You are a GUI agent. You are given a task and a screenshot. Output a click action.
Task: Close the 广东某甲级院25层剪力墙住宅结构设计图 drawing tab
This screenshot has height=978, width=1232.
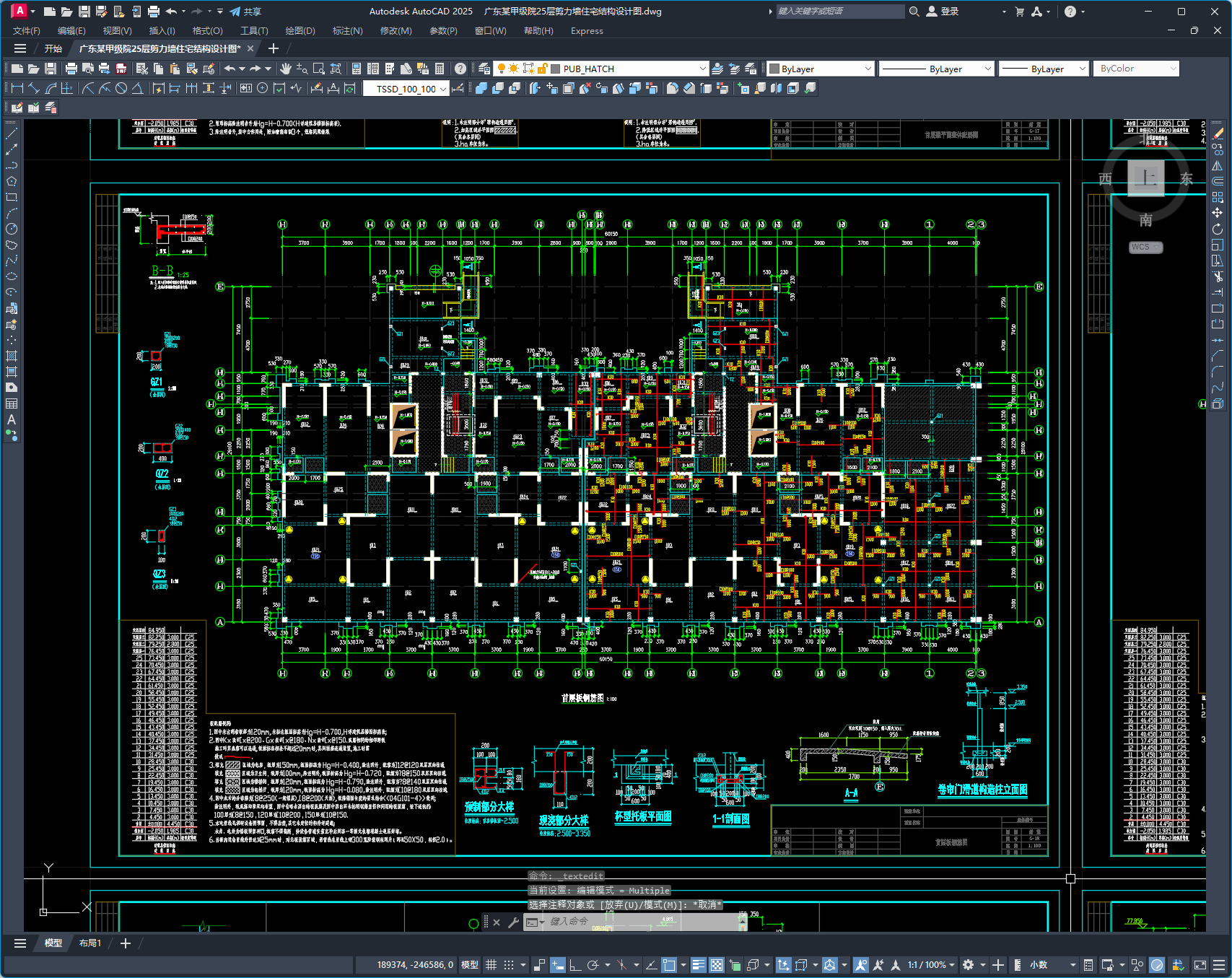click(x=250, y=48)
